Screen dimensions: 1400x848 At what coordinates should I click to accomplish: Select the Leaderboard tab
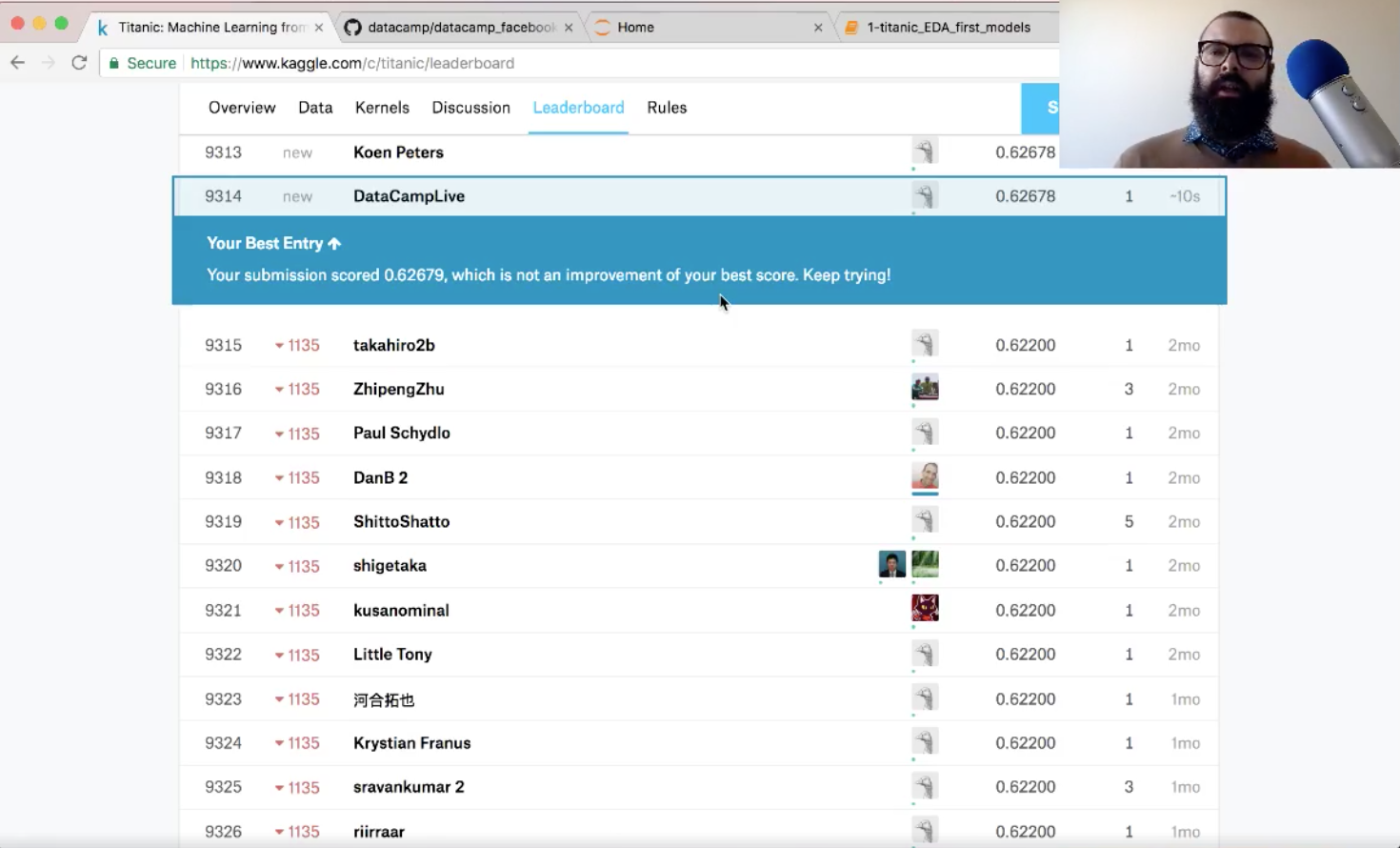[x=578, y=108]
